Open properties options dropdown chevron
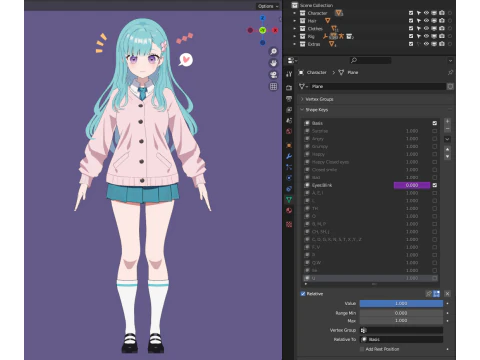Screen dimensions: 480x360 click(450, 61)
